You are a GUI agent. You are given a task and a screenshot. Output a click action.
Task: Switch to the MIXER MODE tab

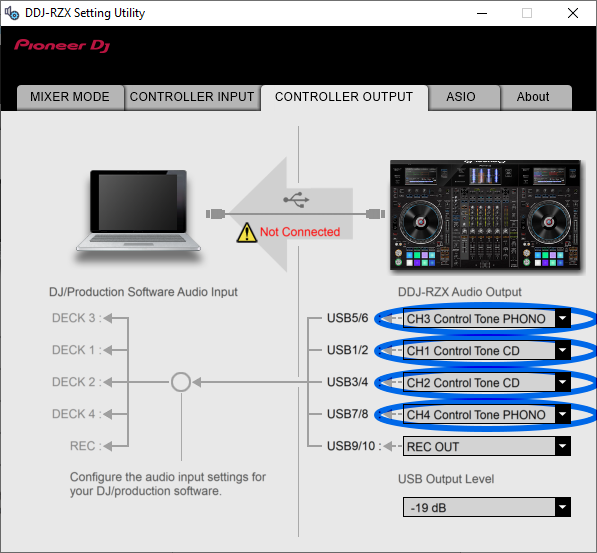pyautogui.click(x=70, y=97)
